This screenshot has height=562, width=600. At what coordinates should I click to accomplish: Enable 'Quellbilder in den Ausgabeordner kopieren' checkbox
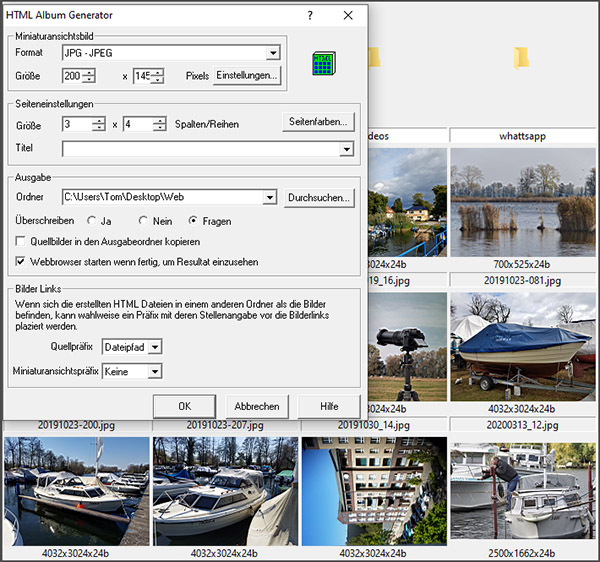21,241
